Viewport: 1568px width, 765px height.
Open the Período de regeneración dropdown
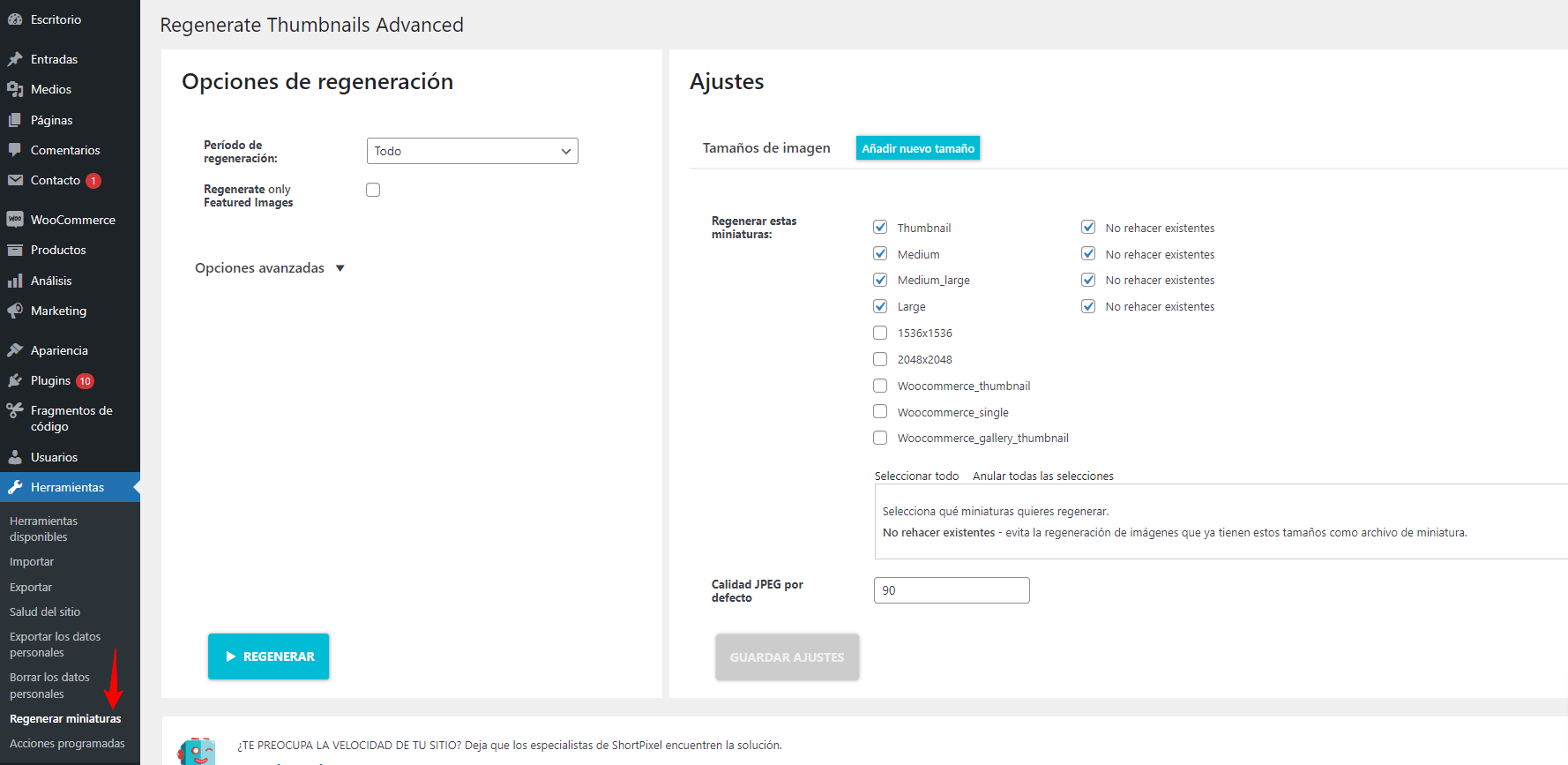(473, 151)
